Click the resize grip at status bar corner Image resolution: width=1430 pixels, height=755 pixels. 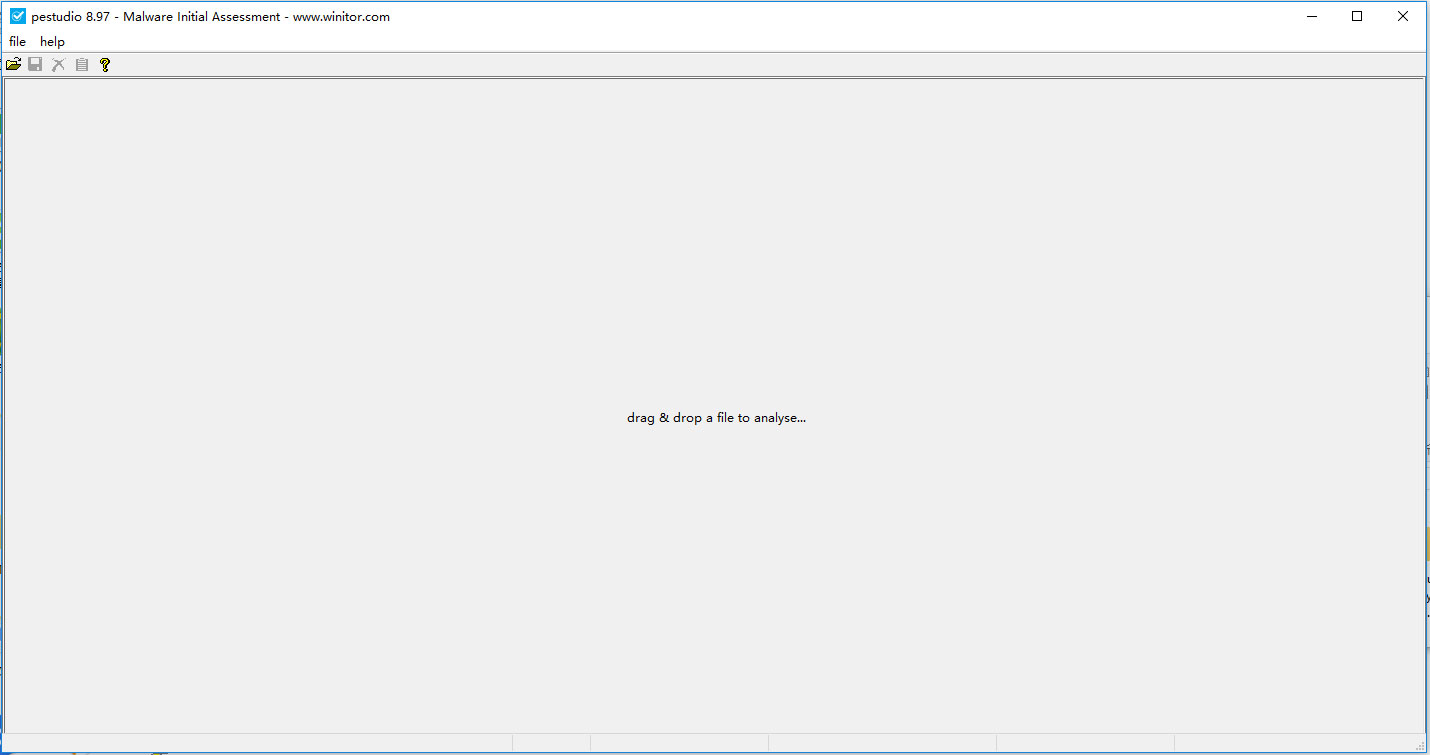1418,743
